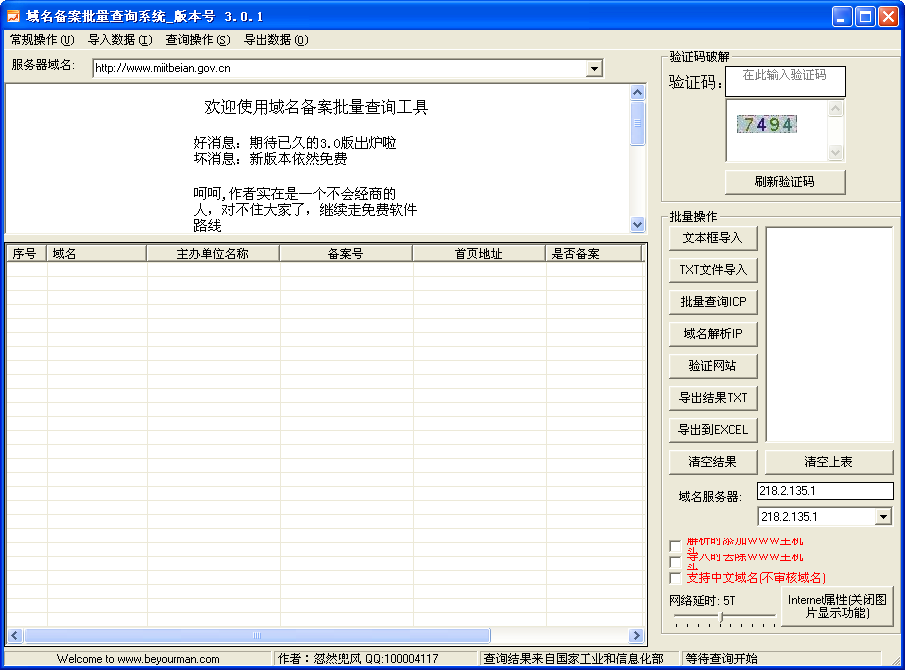Open the 查询操作 menu

coord(197,40)
